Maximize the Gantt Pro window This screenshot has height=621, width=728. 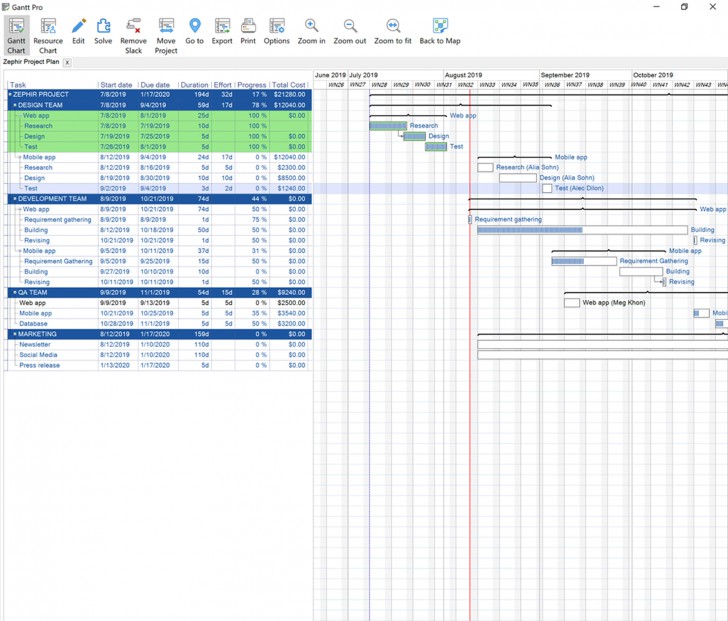point(684,7)
